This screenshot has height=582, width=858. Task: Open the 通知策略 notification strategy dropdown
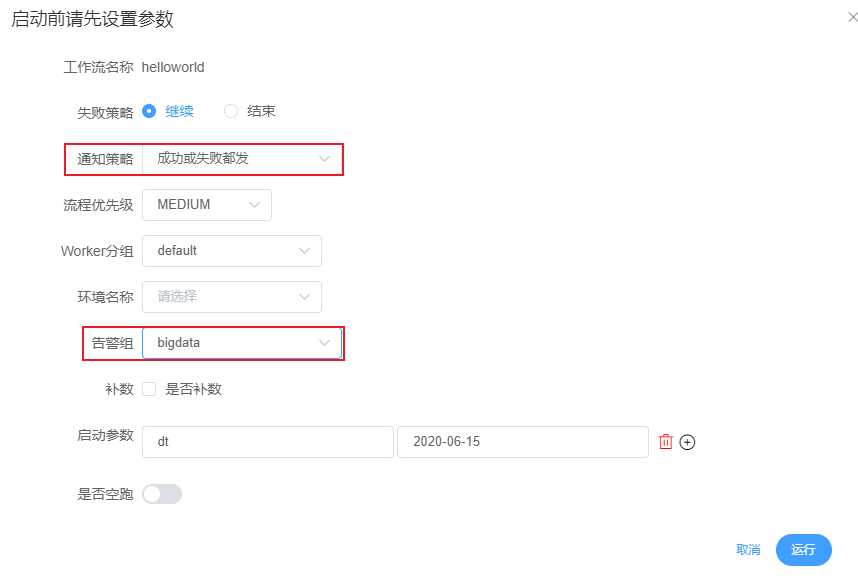click(x=241, y=158)
